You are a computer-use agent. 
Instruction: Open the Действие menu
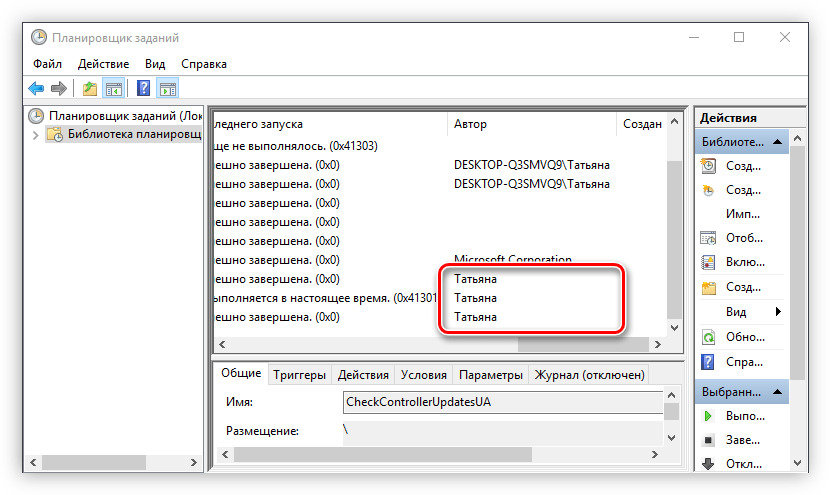pos(103,64)
